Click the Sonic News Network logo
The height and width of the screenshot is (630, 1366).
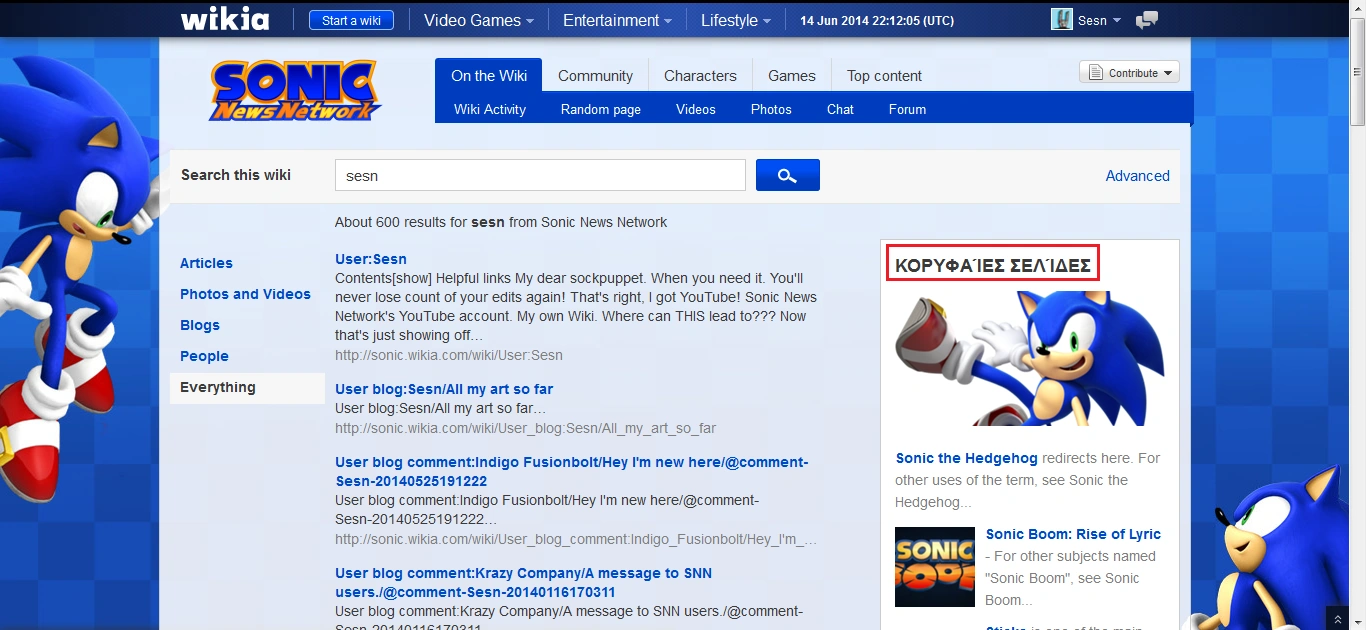295,91
